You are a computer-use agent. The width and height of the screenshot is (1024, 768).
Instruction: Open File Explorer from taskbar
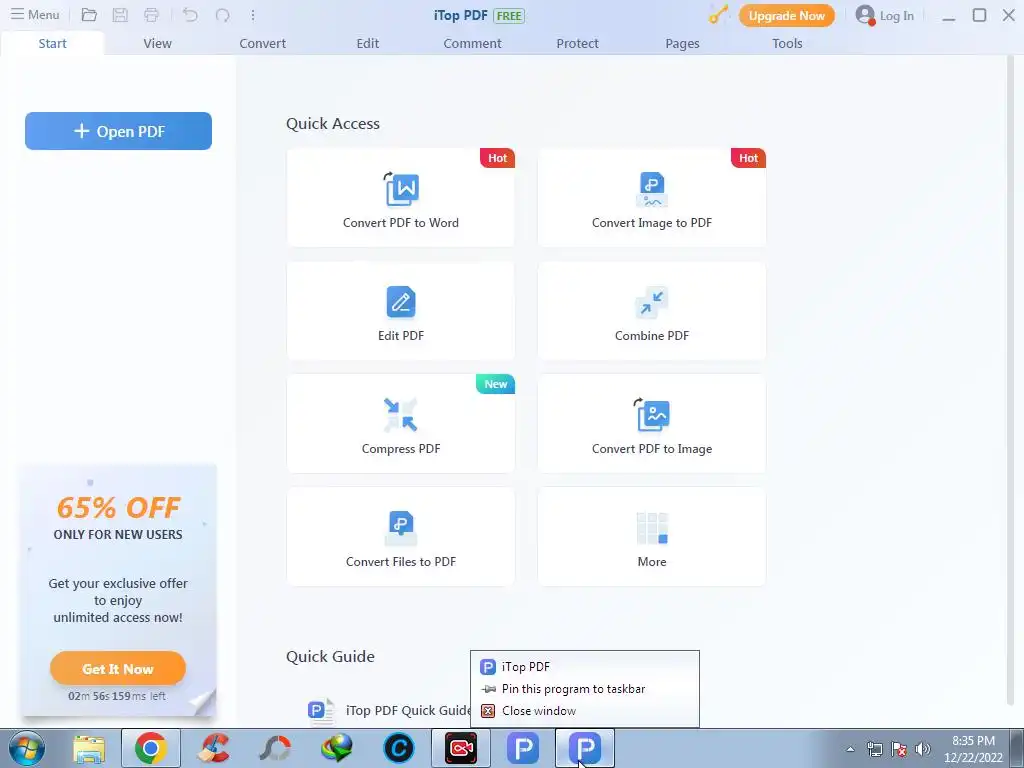(89, 748)
